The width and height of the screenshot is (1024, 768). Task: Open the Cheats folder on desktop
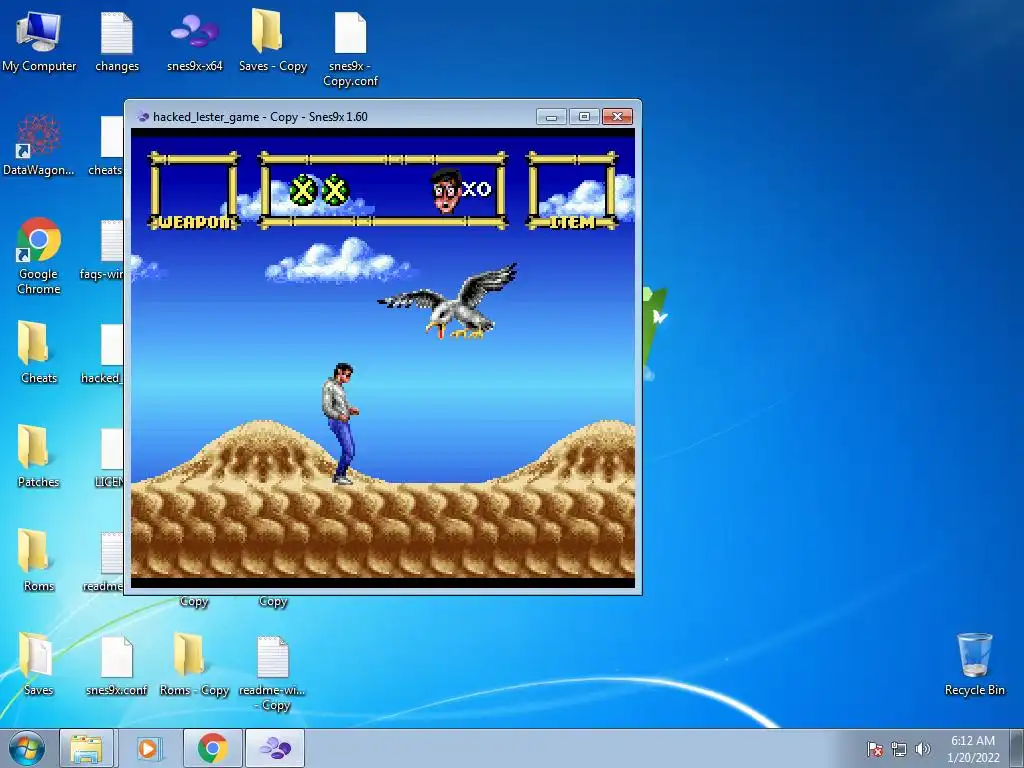click(39, 353)
